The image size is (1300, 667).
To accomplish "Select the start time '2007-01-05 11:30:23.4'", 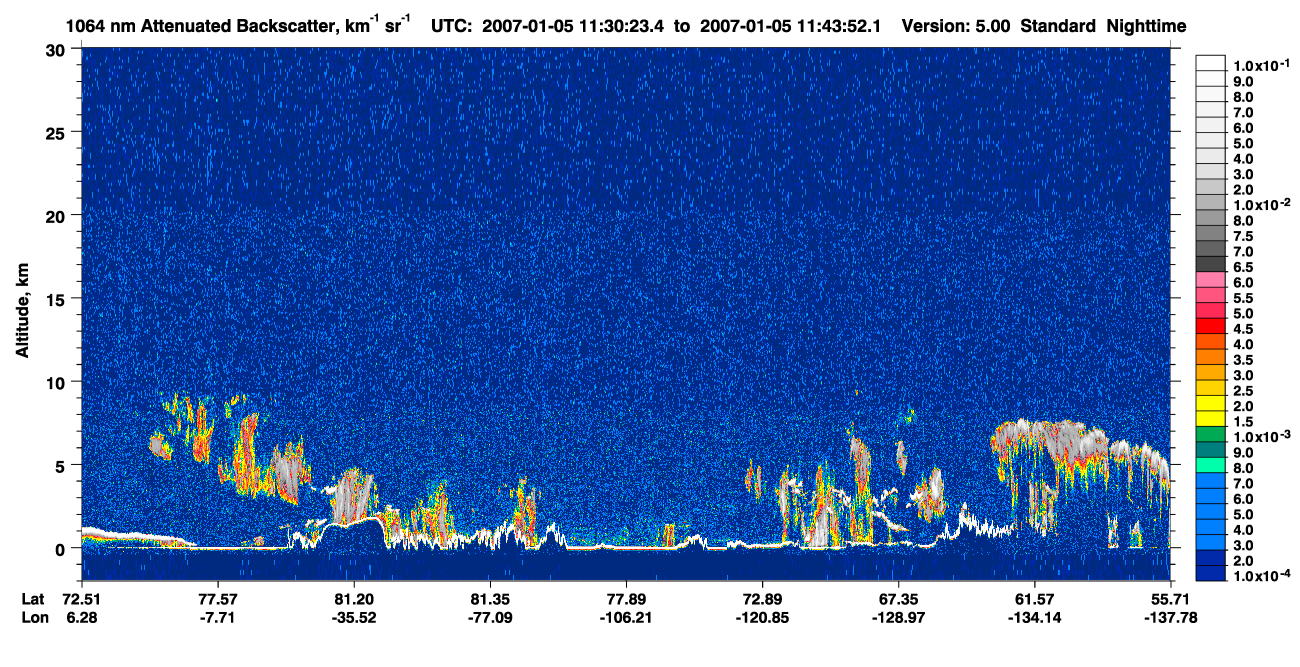I will (573, 26).
